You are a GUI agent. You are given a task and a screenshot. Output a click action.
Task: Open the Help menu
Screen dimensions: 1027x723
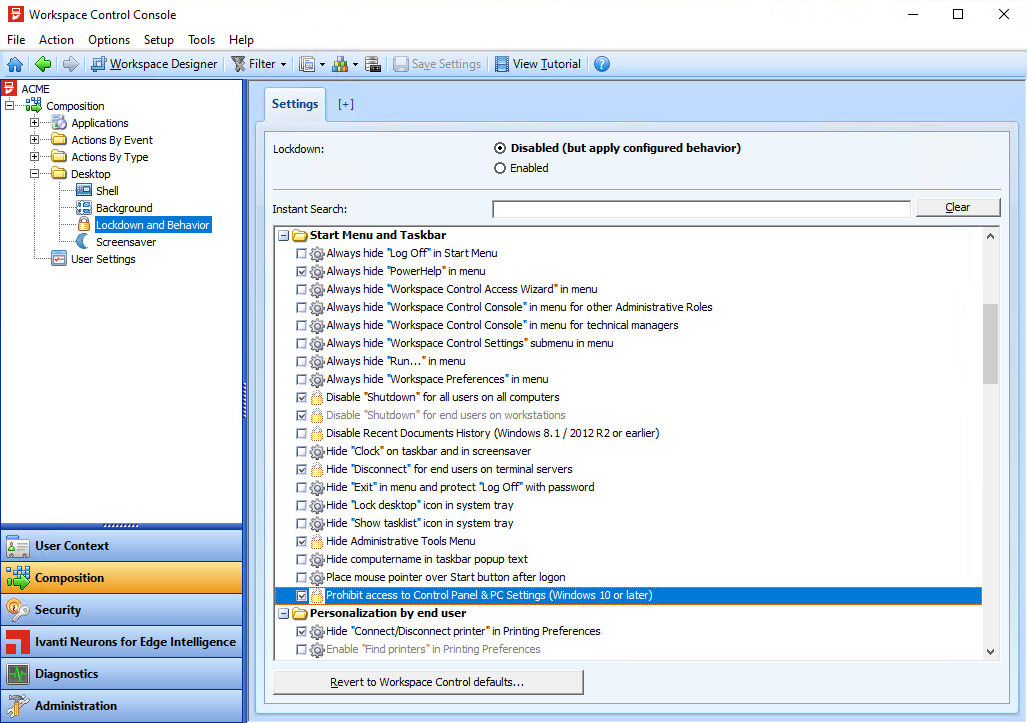tap(241, 40)
